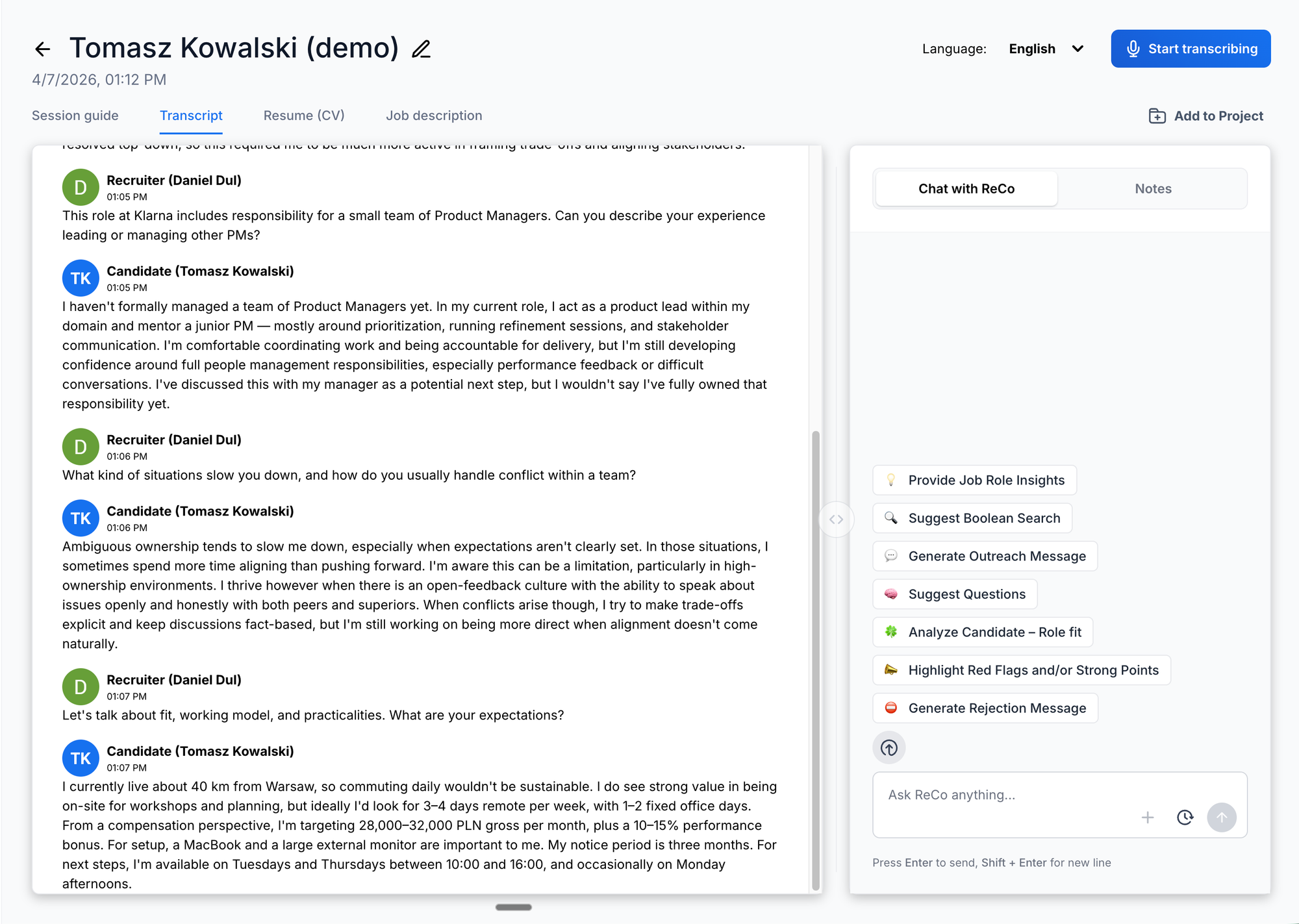The height and width of the screenshot is (924, 1299).
Task: Click the date 4/7/2026, 01:12 PM
Action: pos(99,80)
